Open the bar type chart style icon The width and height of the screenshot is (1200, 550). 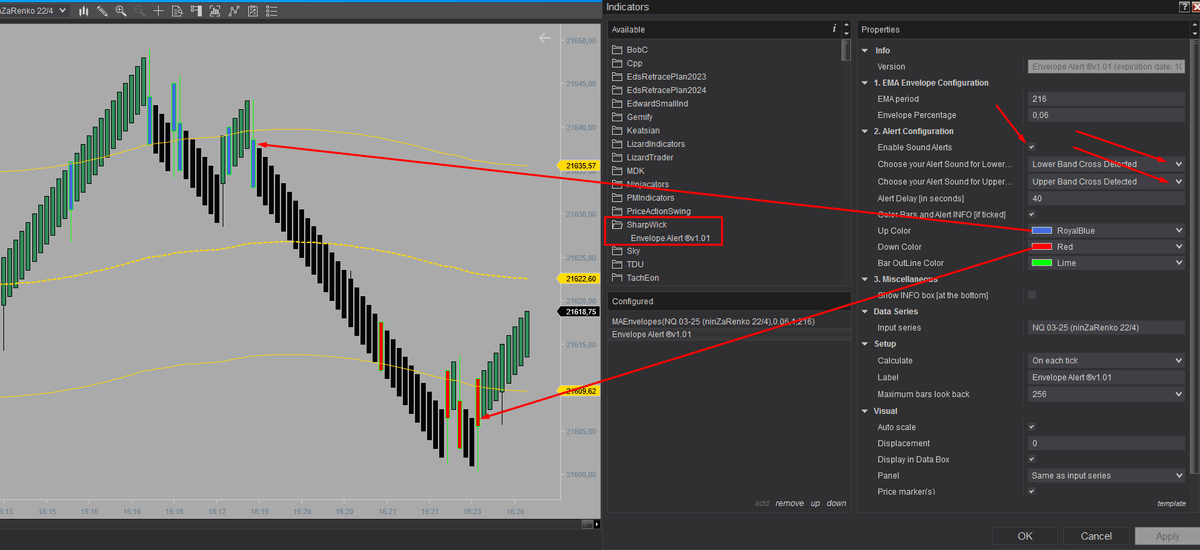point(83,11)
